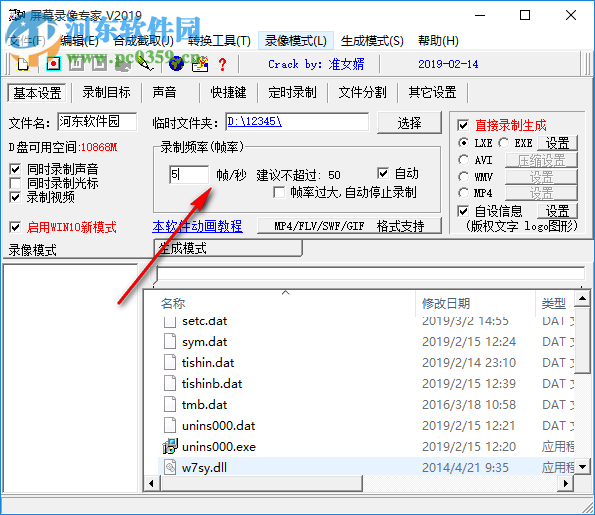Click the pen annotation toolbar icon
Screen dimensions: 595x515
click(146, 64)
